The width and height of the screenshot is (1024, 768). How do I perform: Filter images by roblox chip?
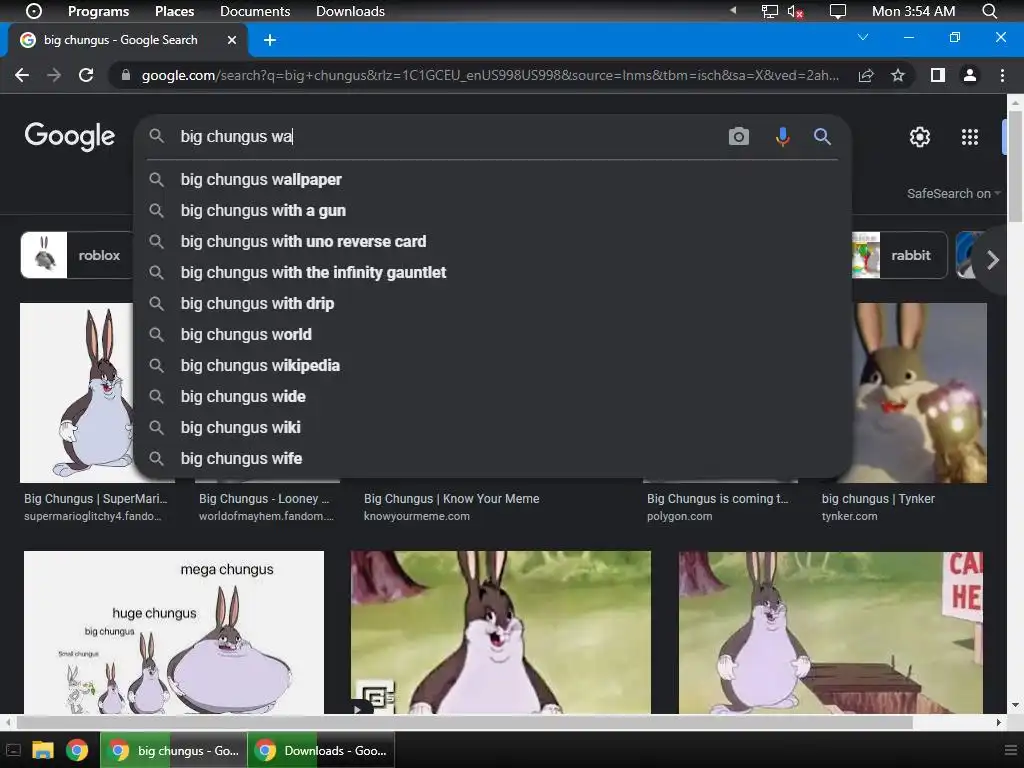point(78,255)
